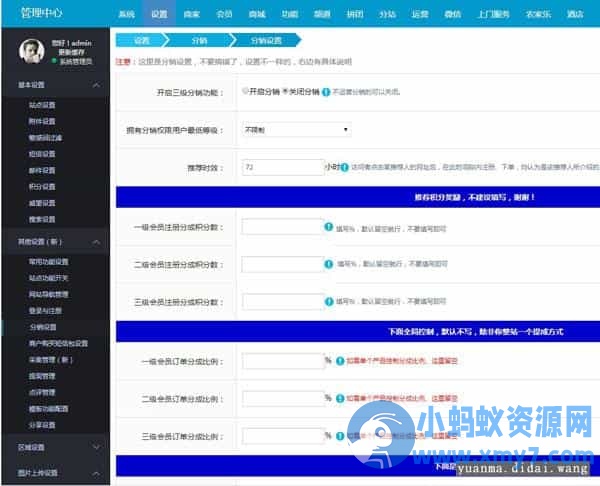This screenshot has height=486, width=600.
Task: Open 附件设置 in the sidebar
Action: click(x=42, y=121)
